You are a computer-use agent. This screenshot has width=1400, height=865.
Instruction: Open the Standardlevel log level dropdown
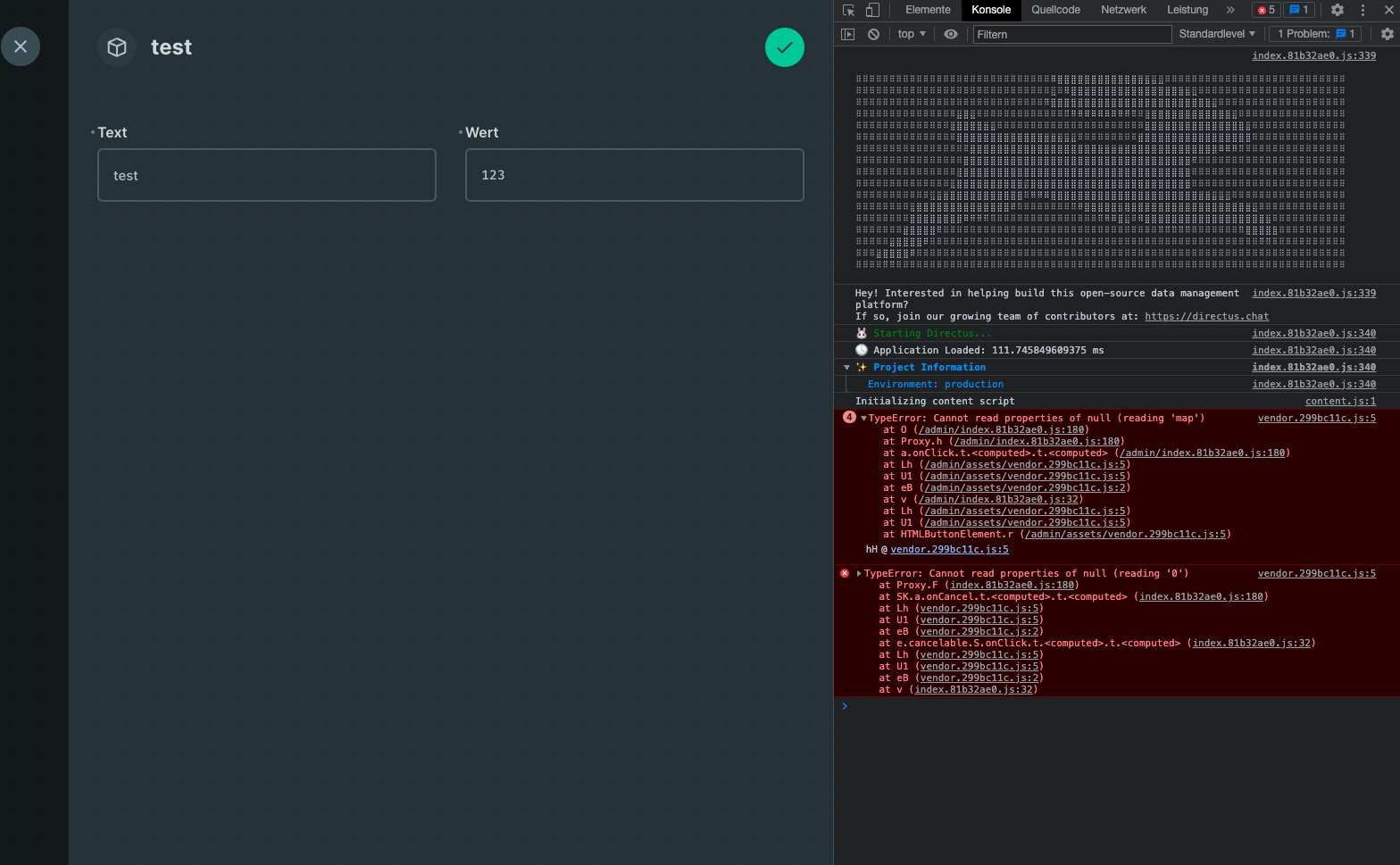pyautogui.click(x=1217, y=34)
